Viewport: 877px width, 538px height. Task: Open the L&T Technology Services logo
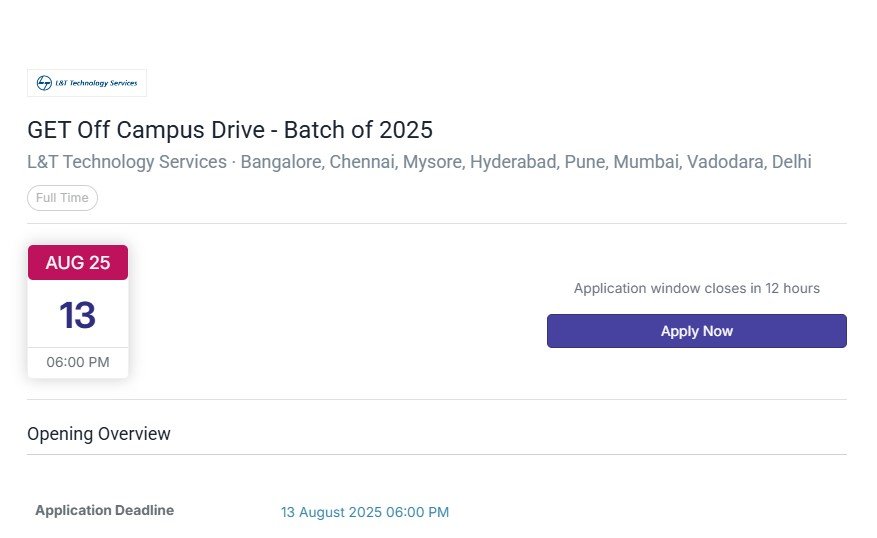coord(87,83)
